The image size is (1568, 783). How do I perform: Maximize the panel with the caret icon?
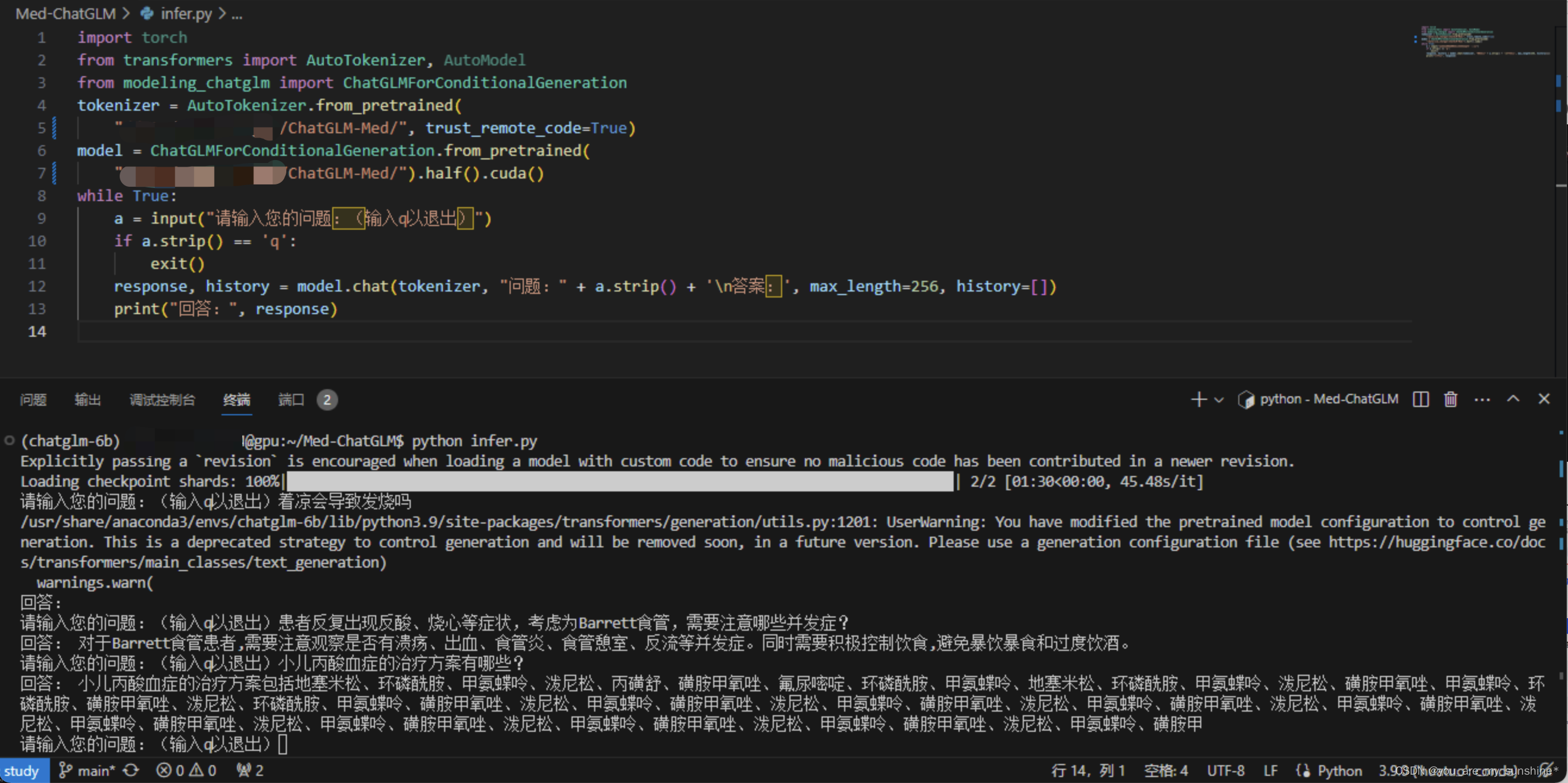coord(1513,399)
